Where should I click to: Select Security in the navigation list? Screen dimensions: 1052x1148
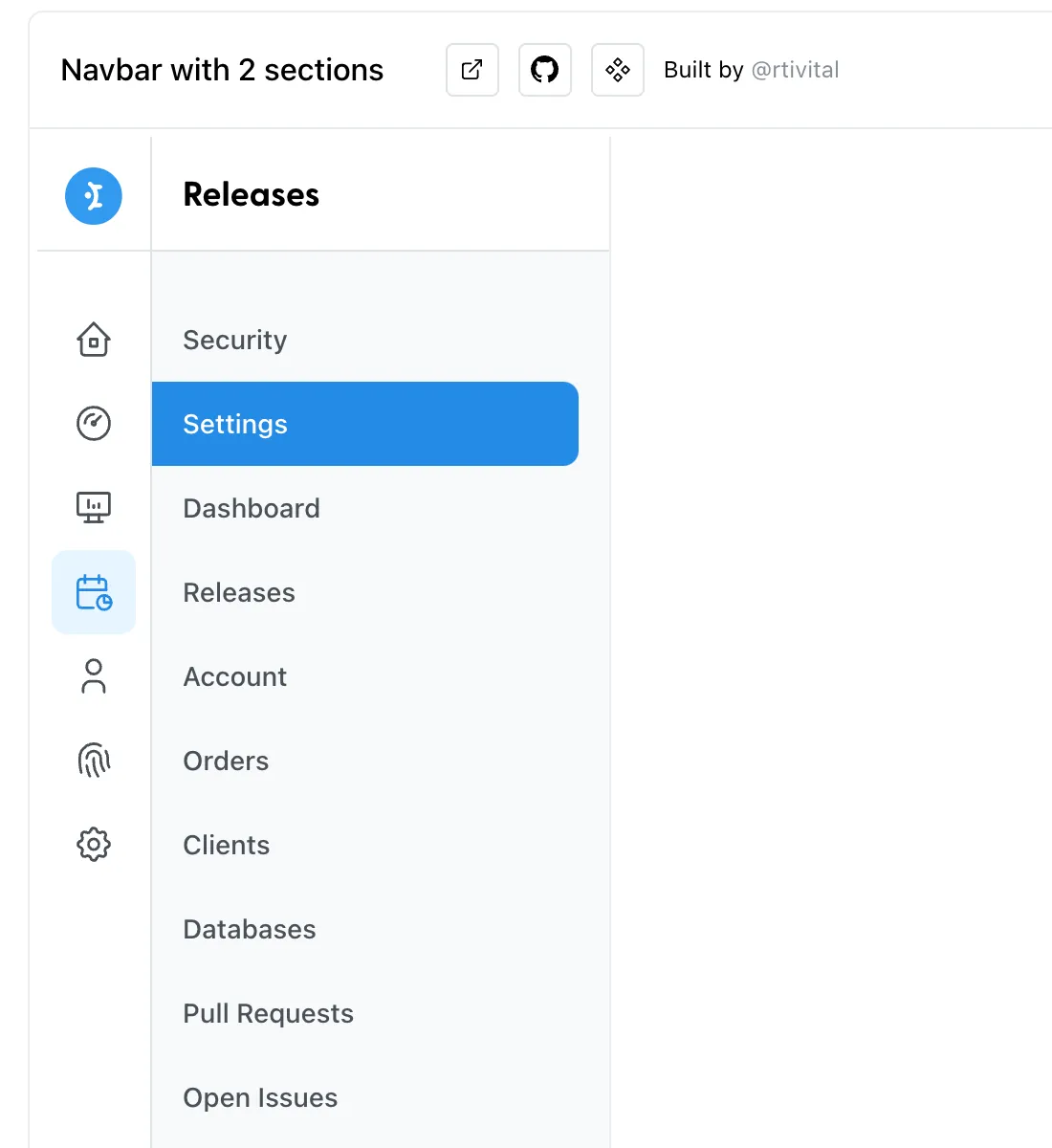(x=235, y=341)
